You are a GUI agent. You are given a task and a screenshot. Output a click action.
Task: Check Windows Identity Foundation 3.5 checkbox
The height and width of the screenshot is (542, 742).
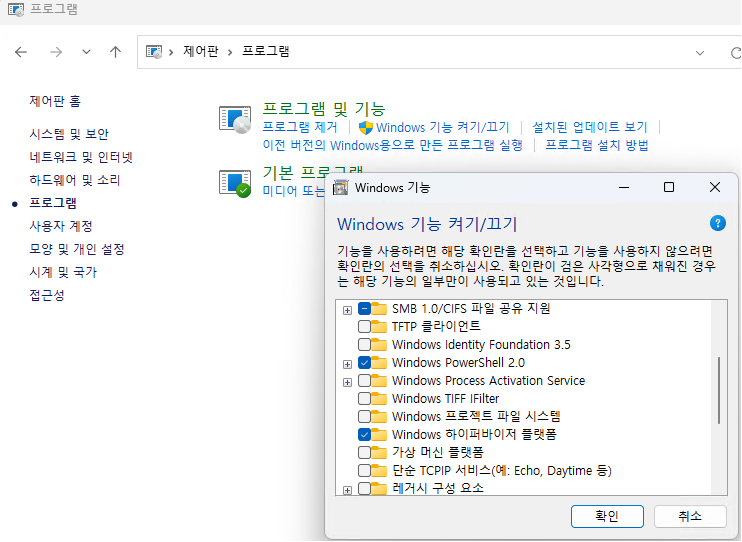[364, 345]
